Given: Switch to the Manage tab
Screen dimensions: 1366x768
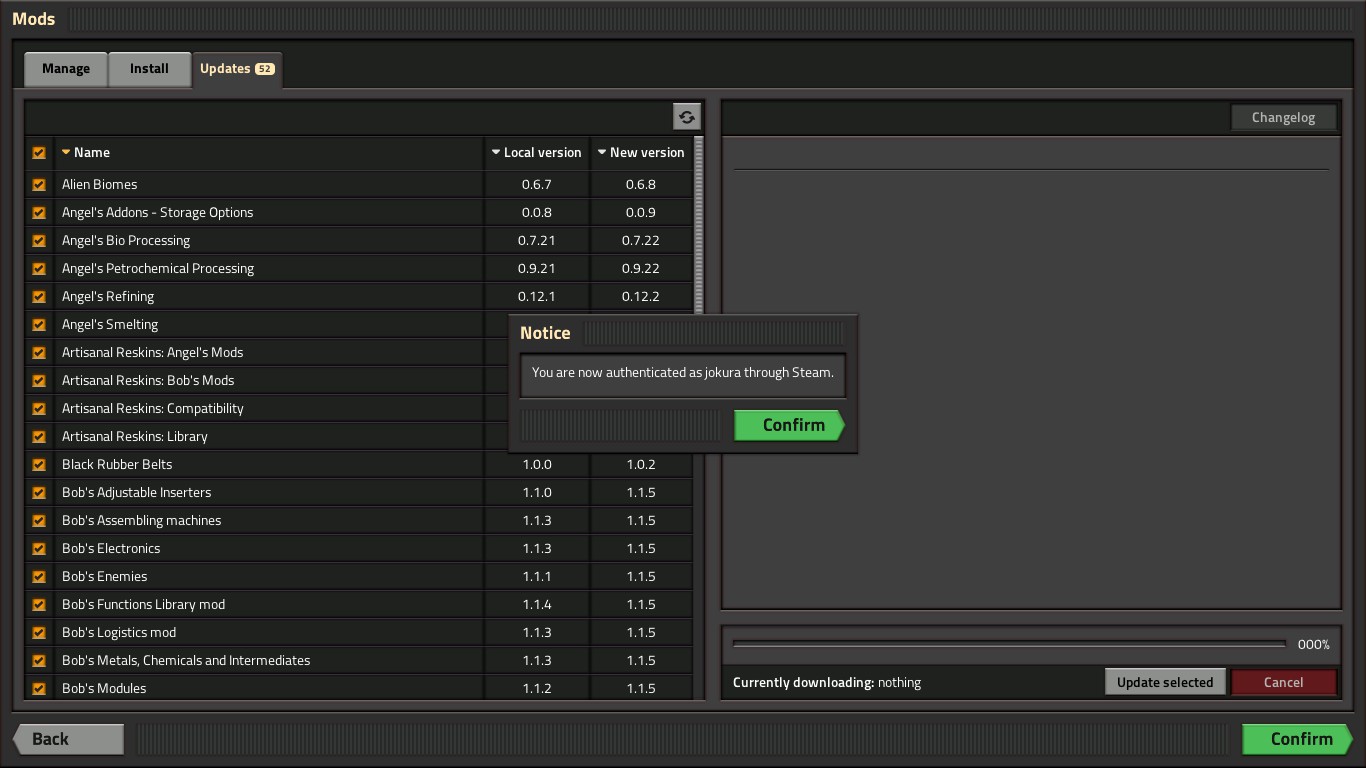Looking at the screenshot, I should pos(66,69).
